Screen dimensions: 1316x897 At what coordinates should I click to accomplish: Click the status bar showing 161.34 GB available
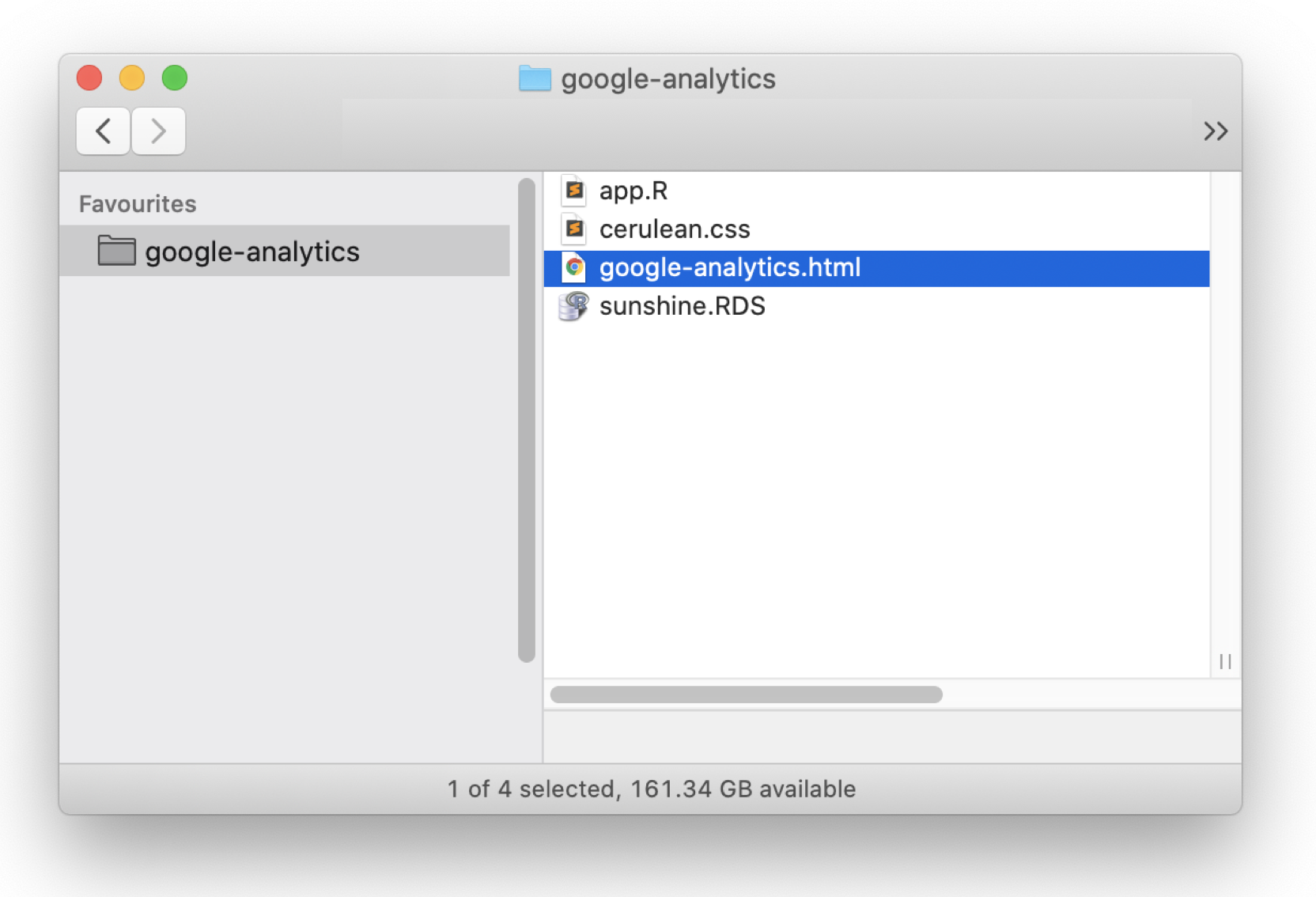(x=652, y=788)
